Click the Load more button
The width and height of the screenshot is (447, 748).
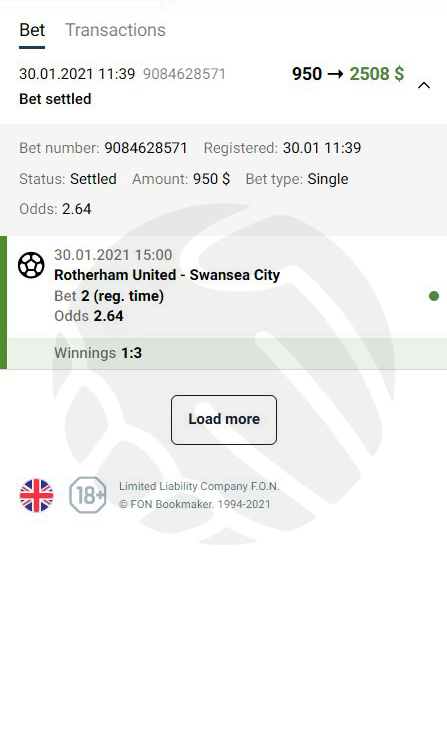(224, 419)
